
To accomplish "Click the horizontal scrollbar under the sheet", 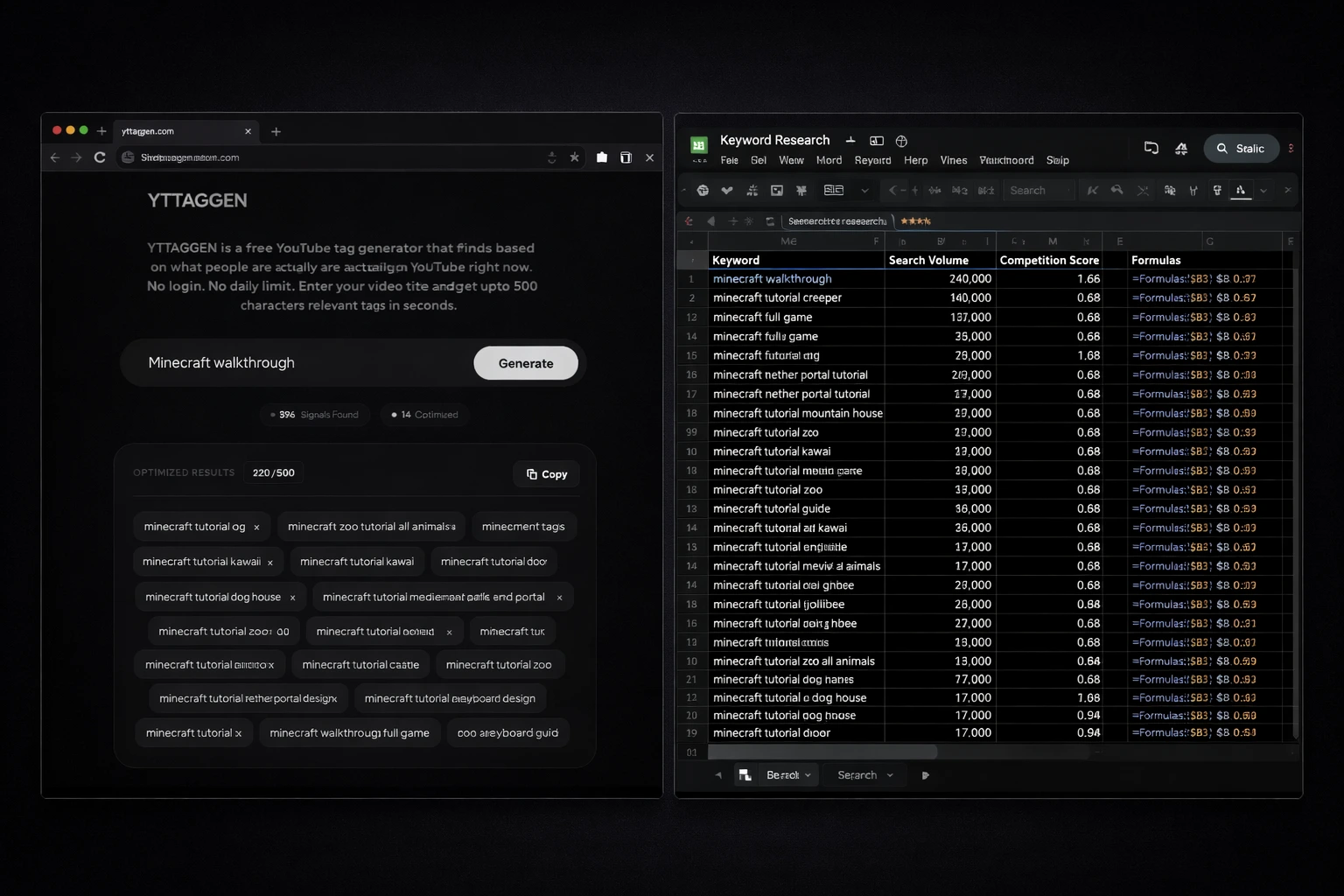I will (x=822, y=752).
